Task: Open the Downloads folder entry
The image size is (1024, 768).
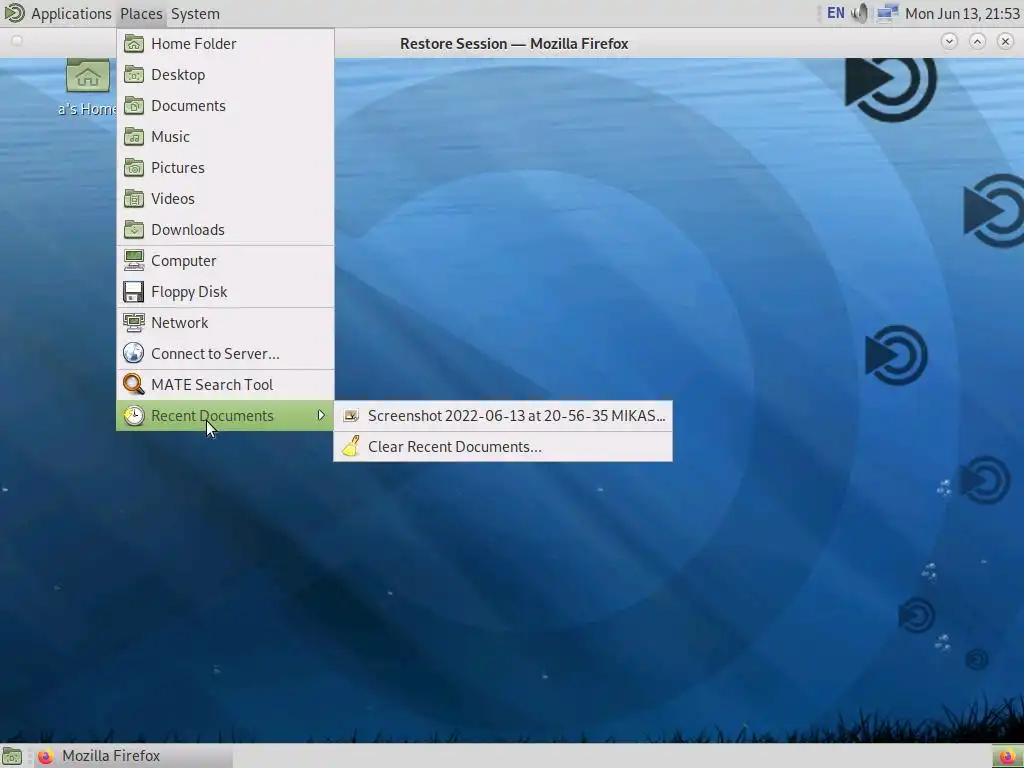Action: click(225, 230)
